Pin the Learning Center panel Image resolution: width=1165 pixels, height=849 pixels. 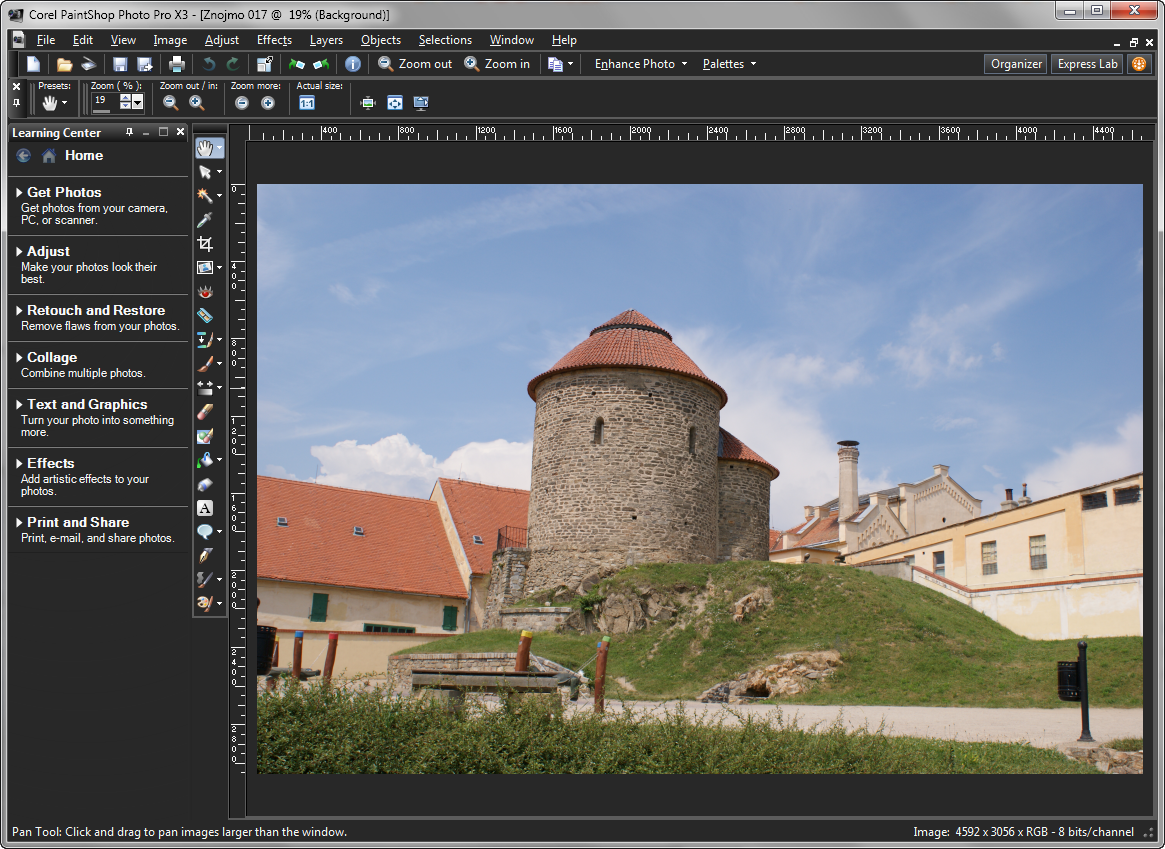pyautogui.click(x=128, y=131)
